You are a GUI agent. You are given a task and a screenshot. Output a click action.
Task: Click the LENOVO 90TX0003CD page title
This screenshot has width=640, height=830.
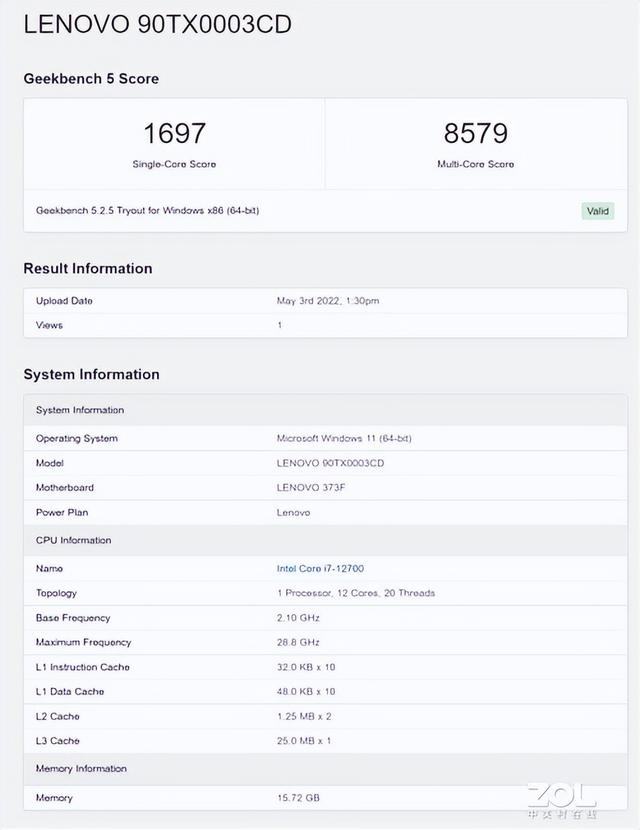click(x=157, y=24)
